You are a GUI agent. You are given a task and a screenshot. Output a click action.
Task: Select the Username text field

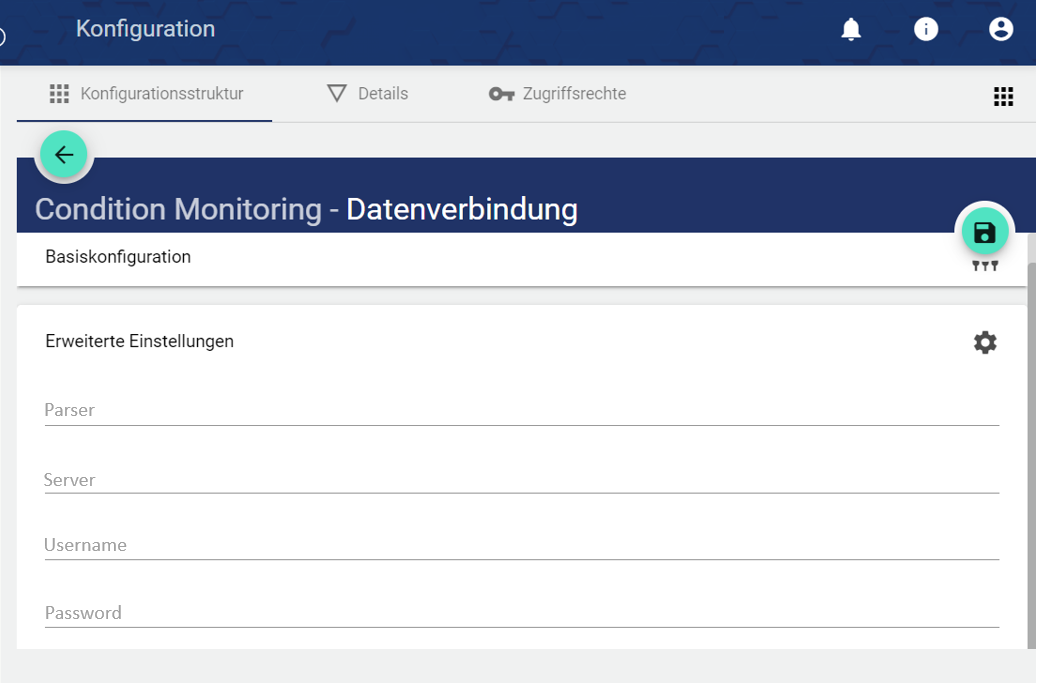click(520, 546)
